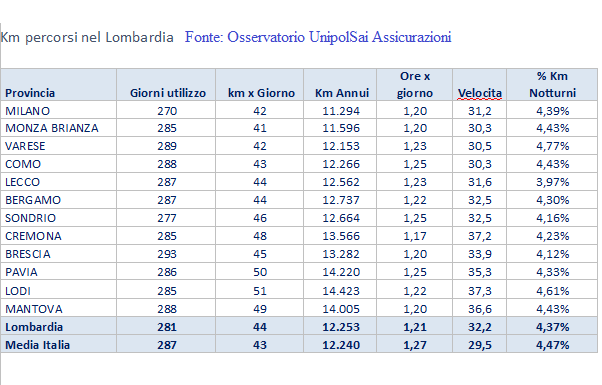
Task: Select Cremona's Ore x giorno 1,17
Action: pos(415,236)
